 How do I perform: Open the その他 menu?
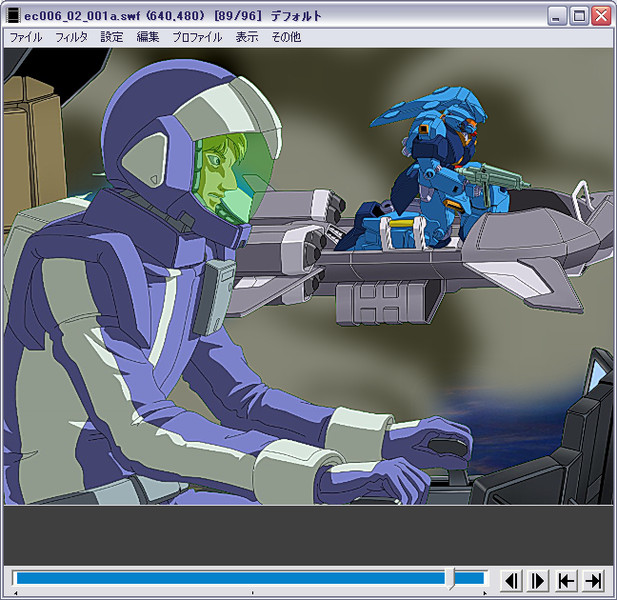click(x=284, y=37)
